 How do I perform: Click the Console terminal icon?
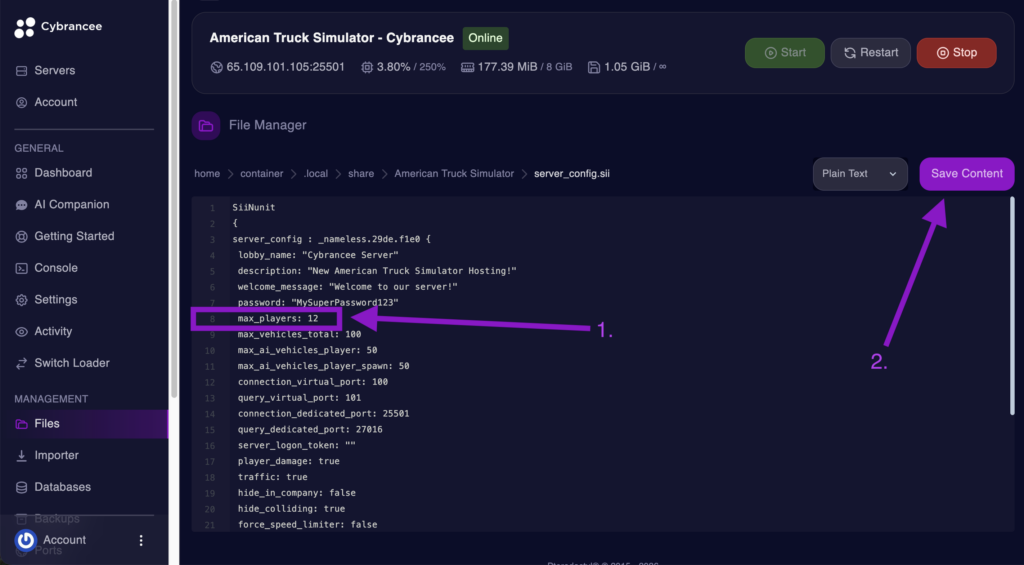(22, 268)
